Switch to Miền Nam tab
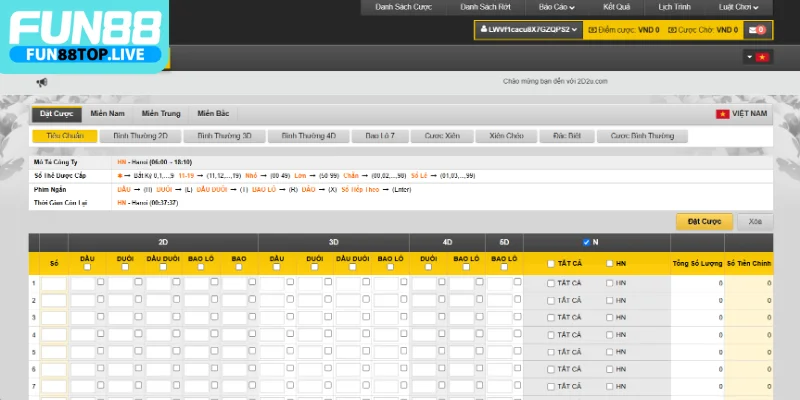Screen dimensions: 800x400 coord(108,114)
